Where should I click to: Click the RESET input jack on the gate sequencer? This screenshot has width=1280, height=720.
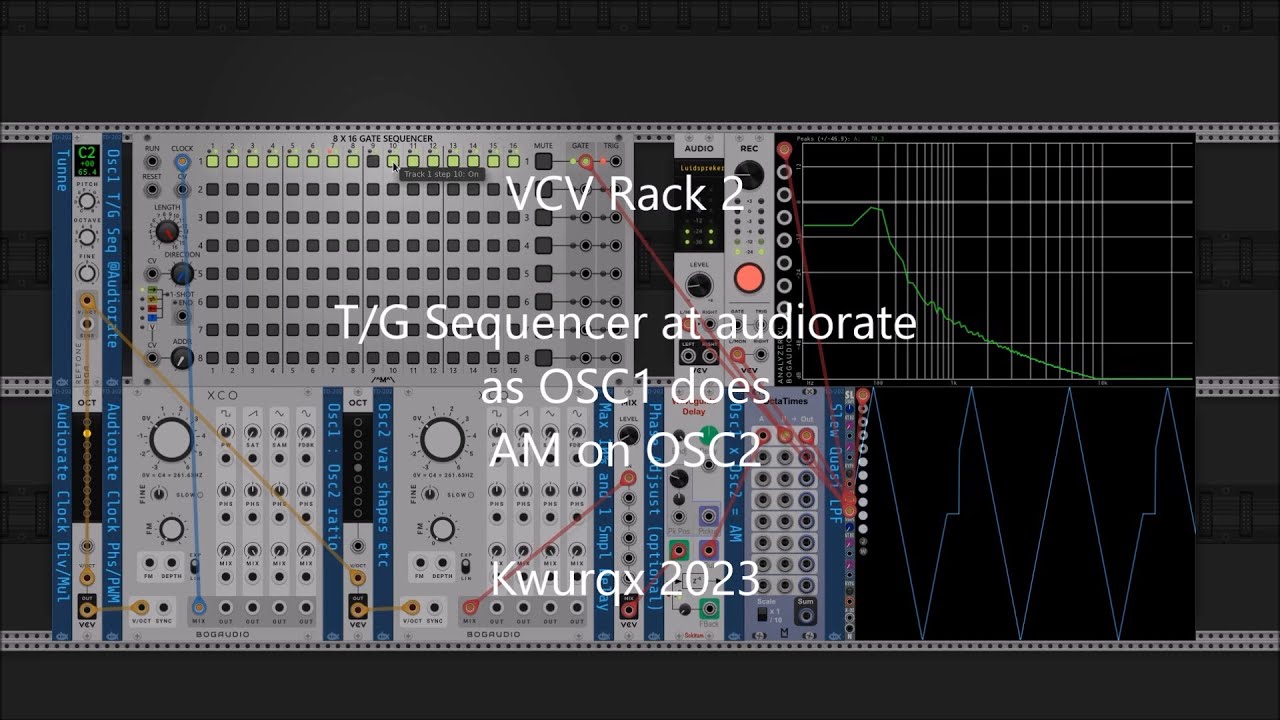pyautogui.click(x=152, y=190)
